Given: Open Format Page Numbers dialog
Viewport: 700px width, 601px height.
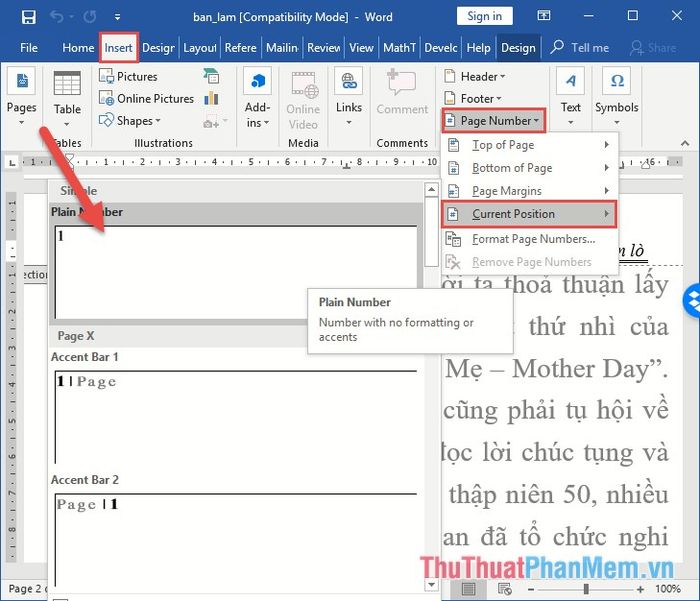Looking at the screenshot, I should click(529, 239).
